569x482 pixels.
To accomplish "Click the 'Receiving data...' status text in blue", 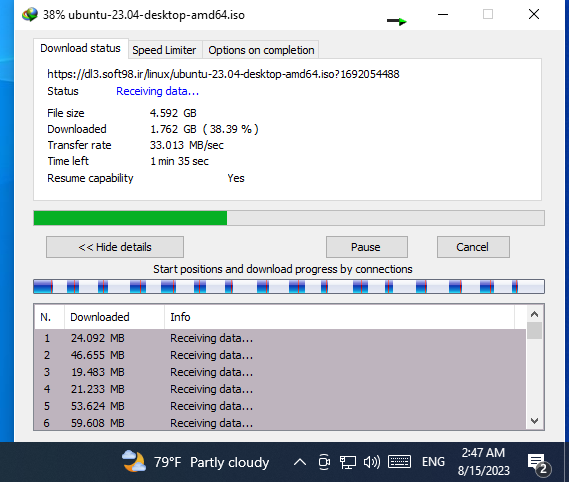I will tap(157, 91).
